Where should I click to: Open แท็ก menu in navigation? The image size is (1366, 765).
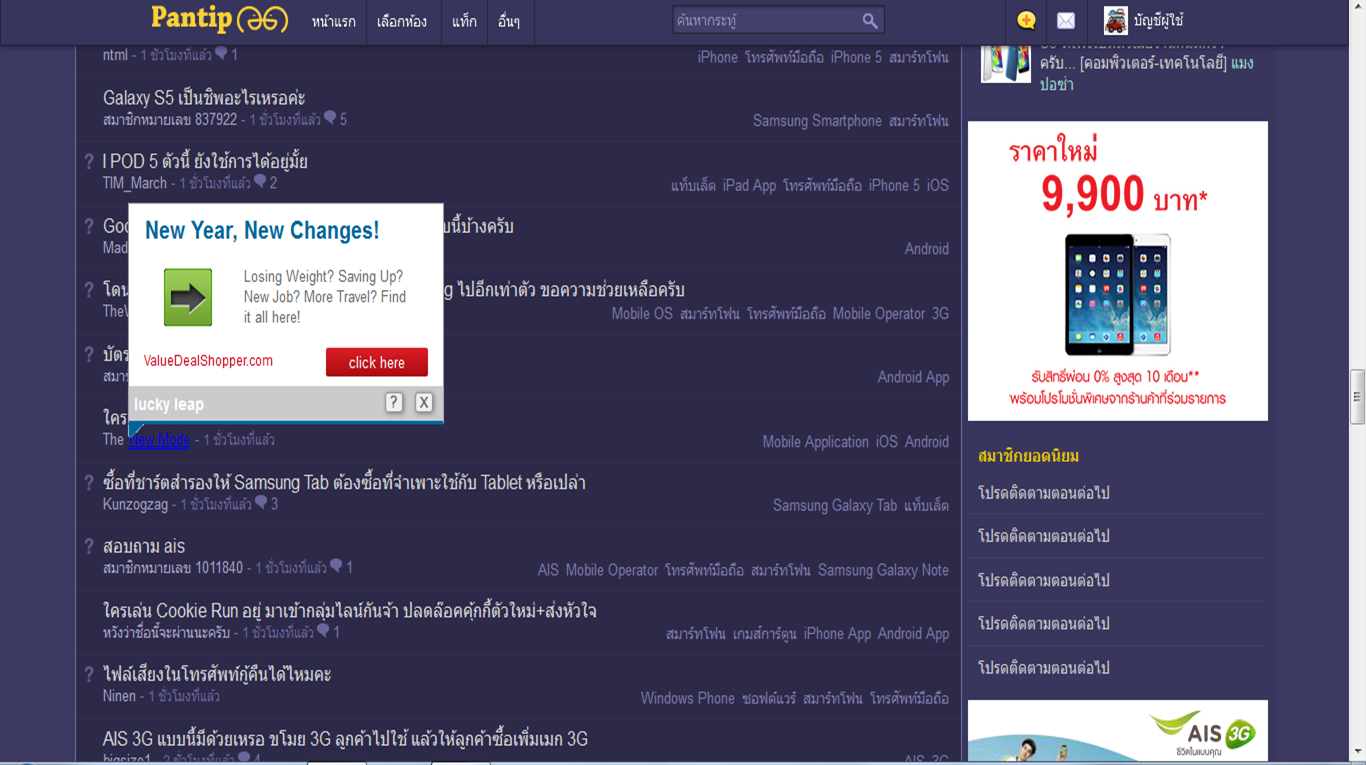(x=464, y=21)
